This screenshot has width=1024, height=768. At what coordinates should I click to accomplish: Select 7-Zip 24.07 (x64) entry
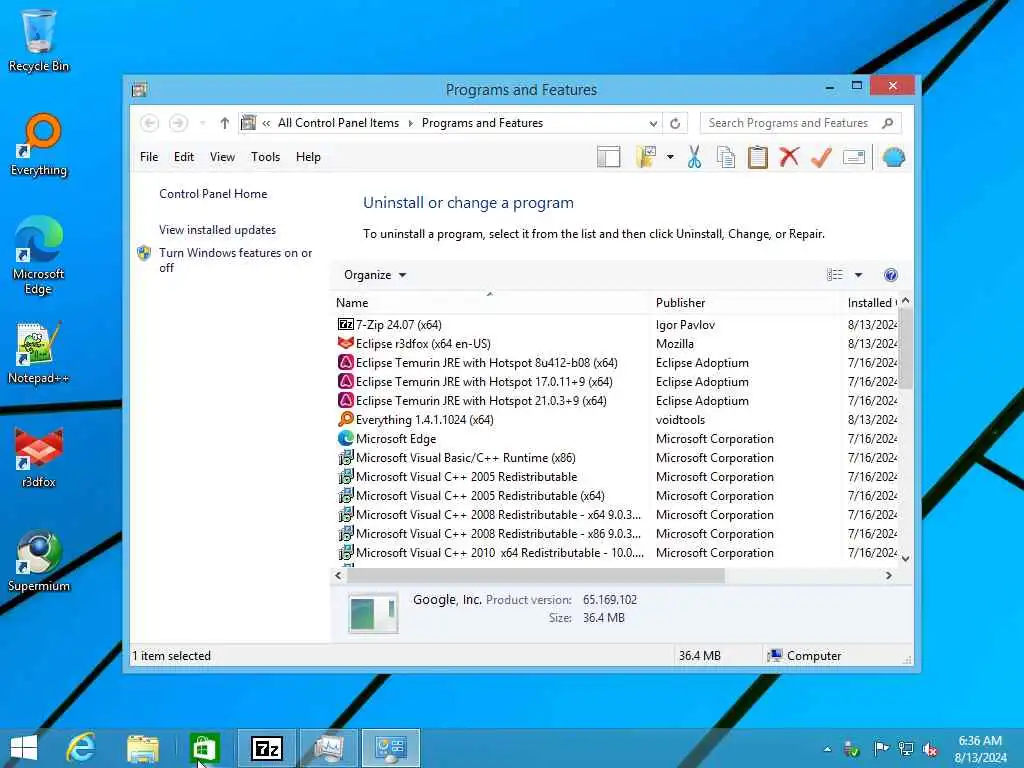[616, 325]
